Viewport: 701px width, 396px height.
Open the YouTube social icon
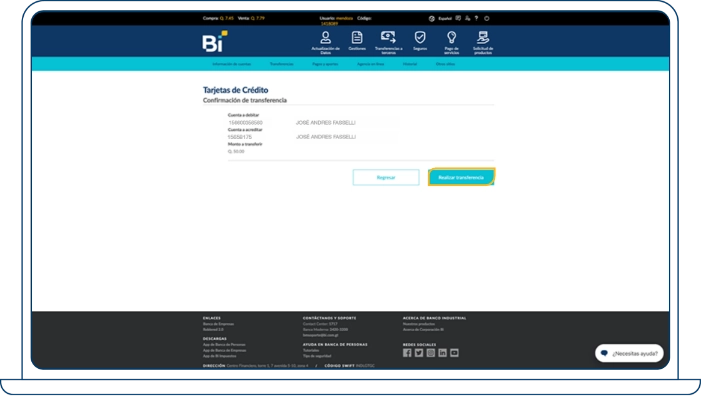click(x=454, y=353)
